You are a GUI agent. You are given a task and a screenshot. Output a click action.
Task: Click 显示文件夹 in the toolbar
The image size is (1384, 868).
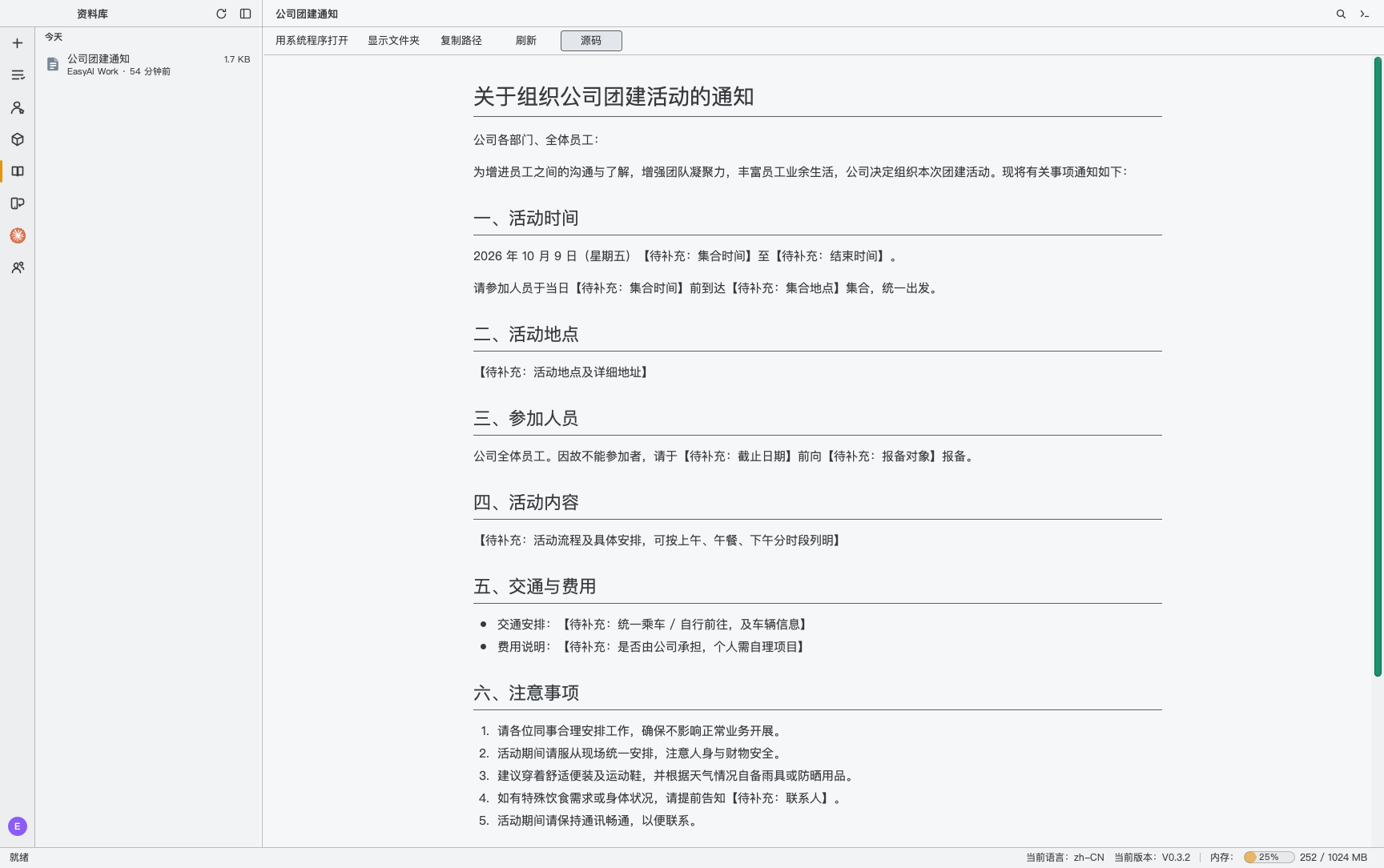pyautogui.click(x=393, y=41)
